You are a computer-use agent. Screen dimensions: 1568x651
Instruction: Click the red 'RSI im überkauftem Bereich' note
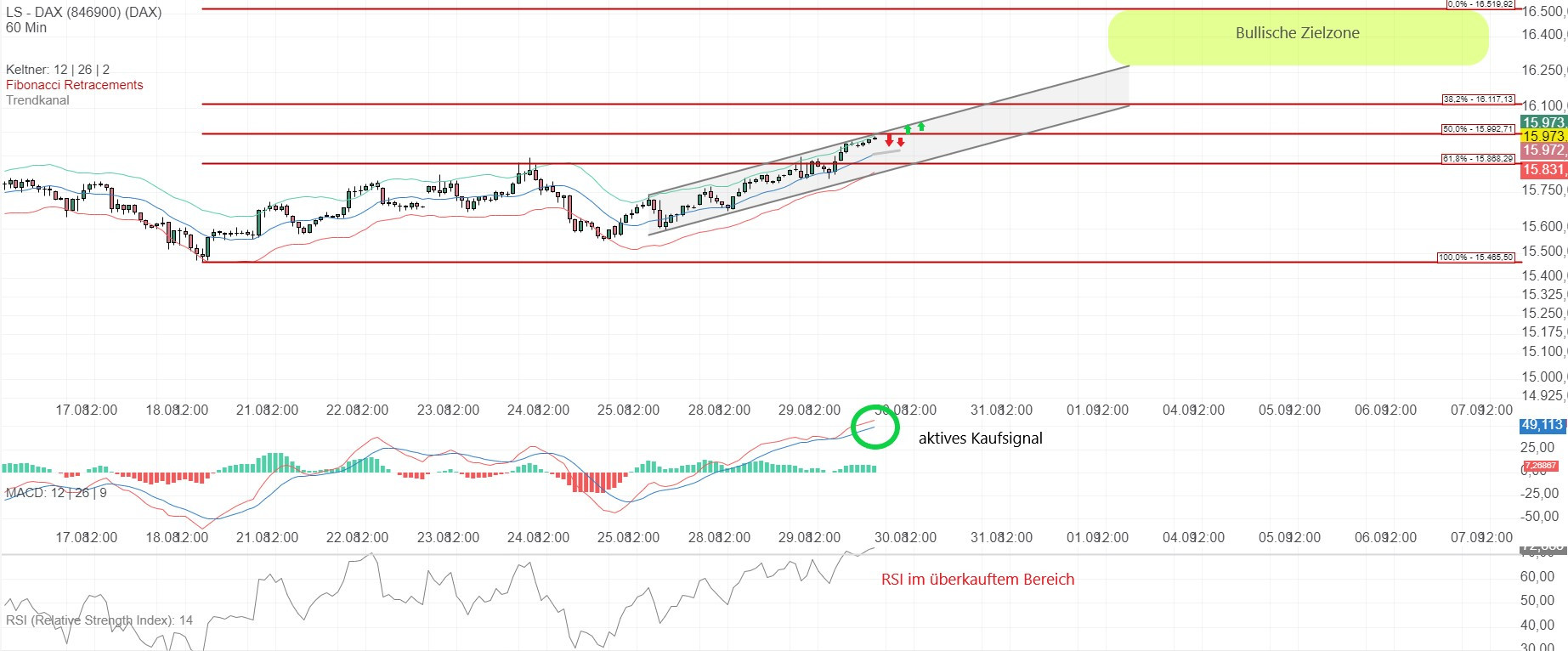click(x=977, y=580)
